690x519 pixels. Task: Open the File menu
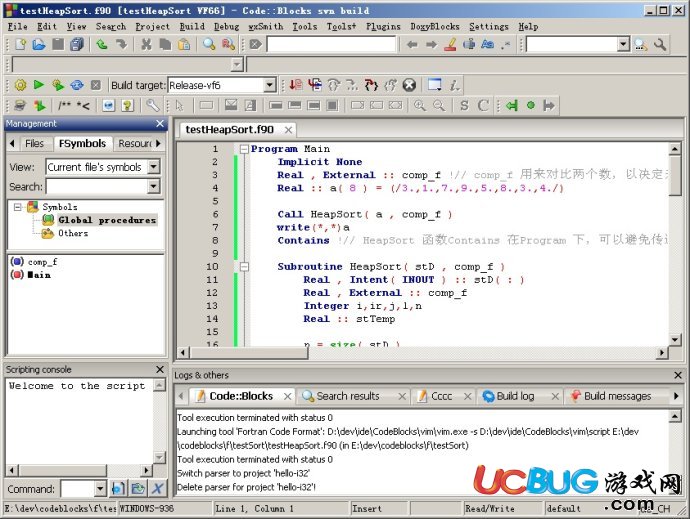click(18, 27)
